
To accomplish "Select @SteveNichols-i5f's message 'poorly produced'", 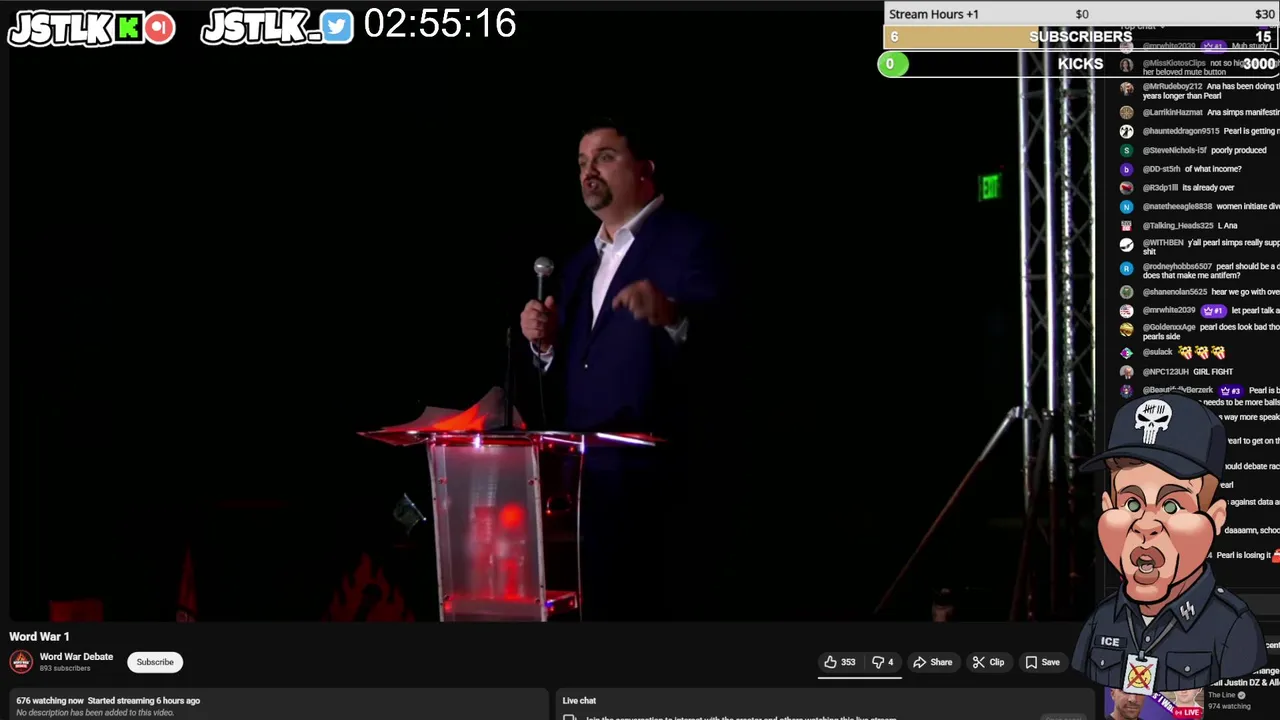I will click(x=1238, y=150).
